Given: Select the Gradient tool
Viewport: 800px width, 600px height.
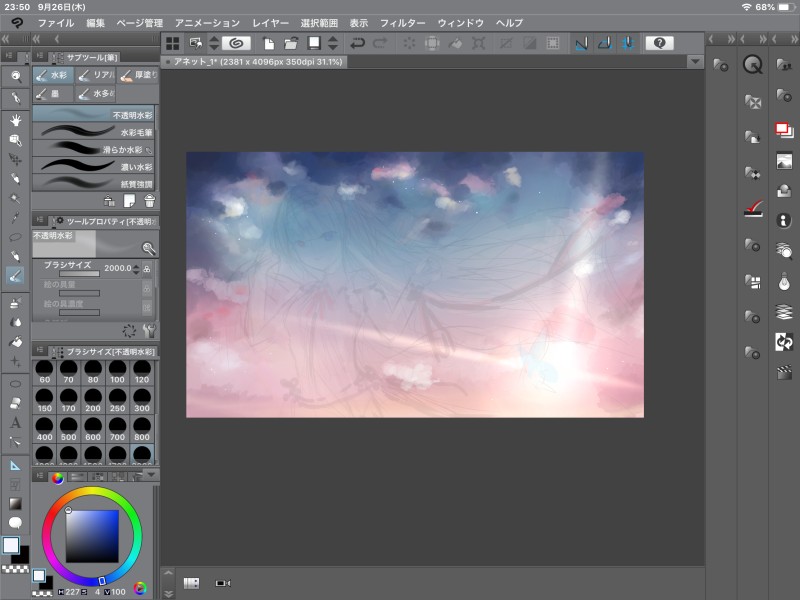Looking at the screenshot, I should pos(16,504).
